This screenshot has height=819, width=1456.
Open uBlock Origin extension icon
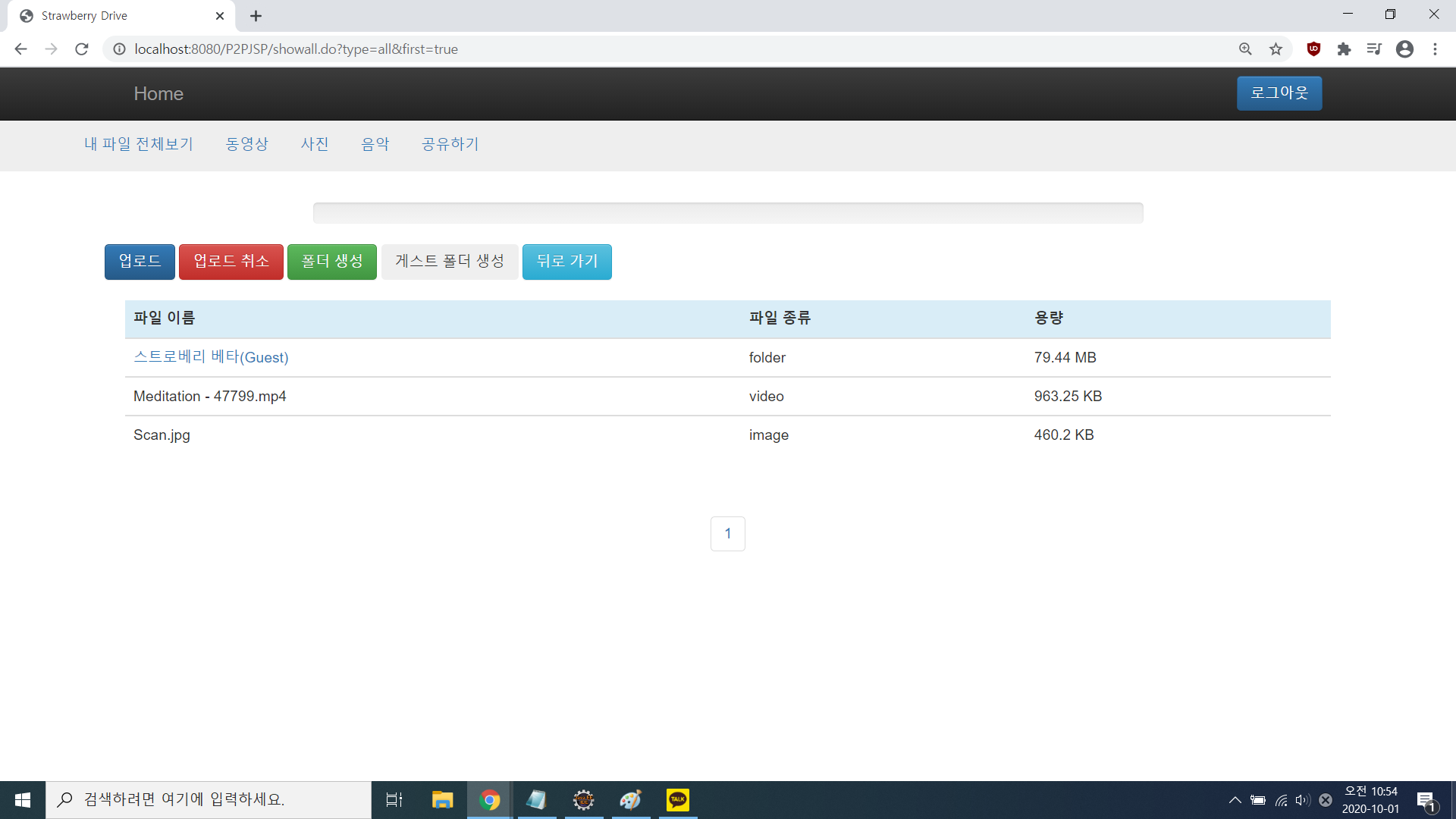pyautogui.click(x=1313, y=49)
